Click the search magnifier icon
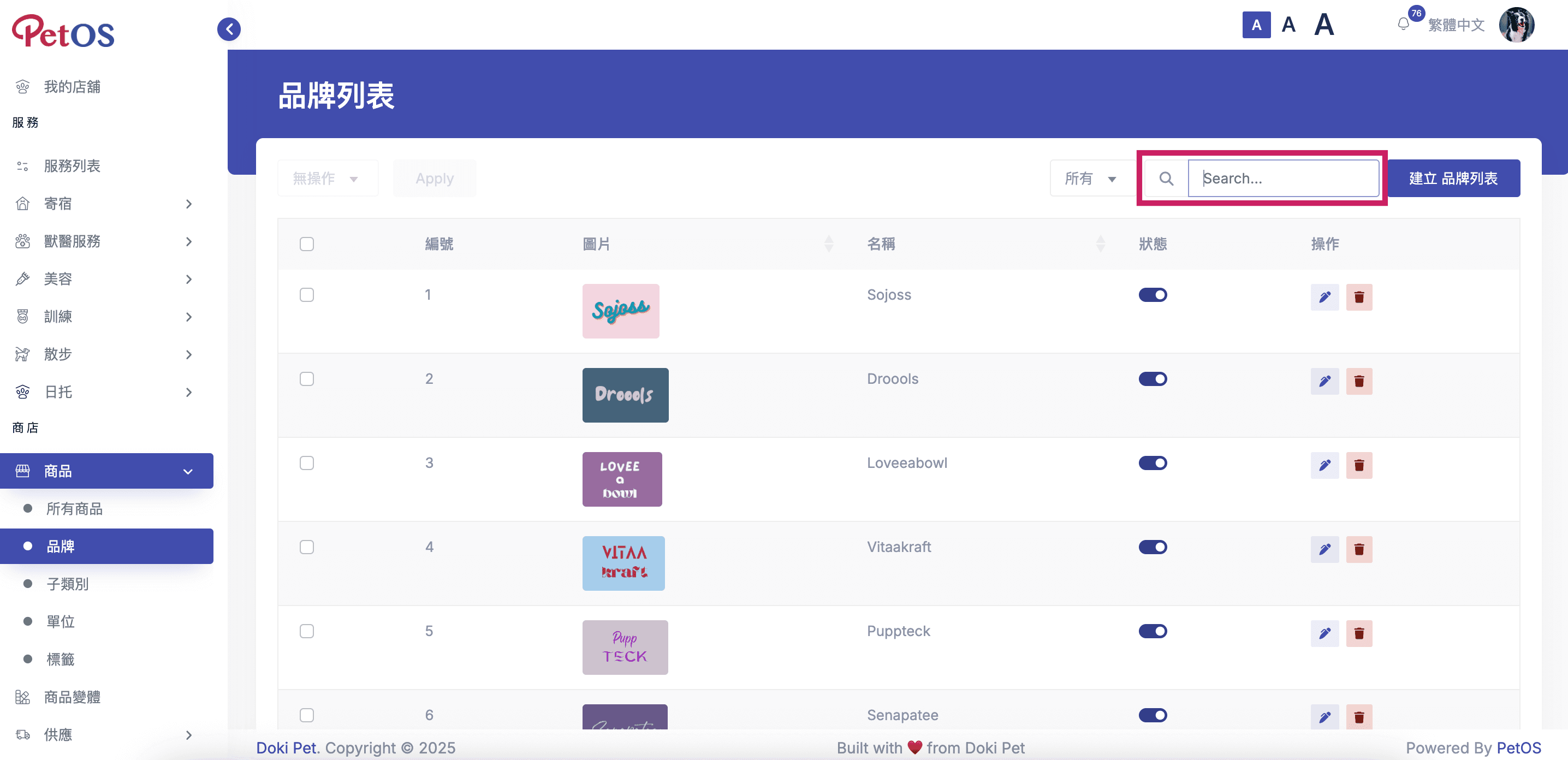This screenshot has width=1568, height=760. [x=1166, y=179]
